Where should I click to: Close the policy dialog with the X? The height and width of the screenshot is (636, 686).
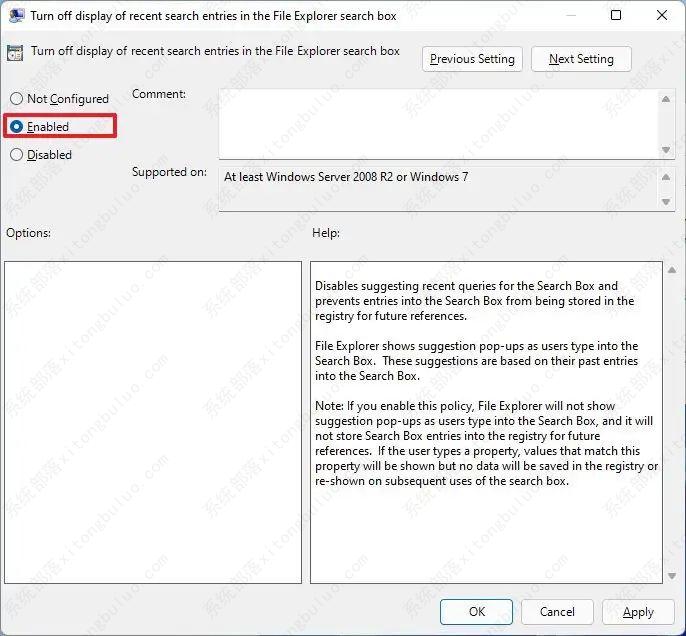(661, 15)
